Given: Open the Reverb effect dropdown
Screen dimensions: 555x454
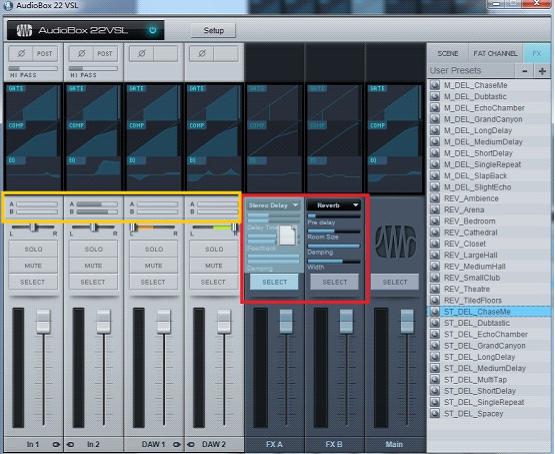Looking at the screenshot, I should (x=334, y=205).
